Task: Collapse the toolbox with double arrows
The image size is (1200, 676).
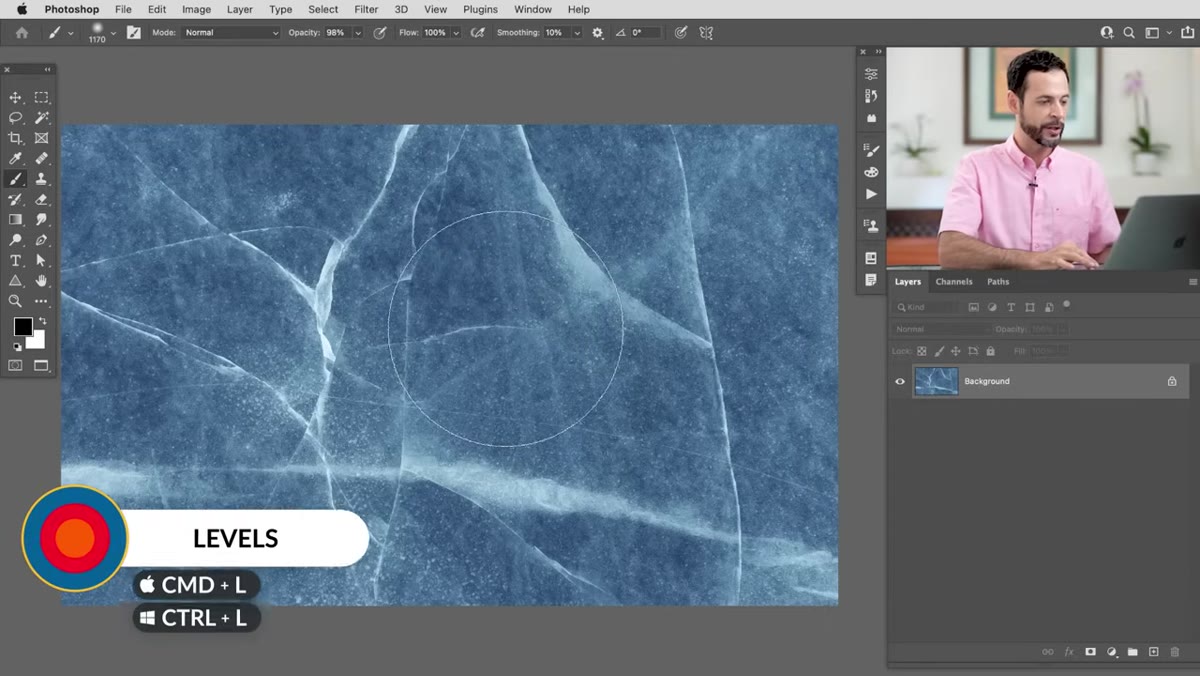Action: point(47,70)
